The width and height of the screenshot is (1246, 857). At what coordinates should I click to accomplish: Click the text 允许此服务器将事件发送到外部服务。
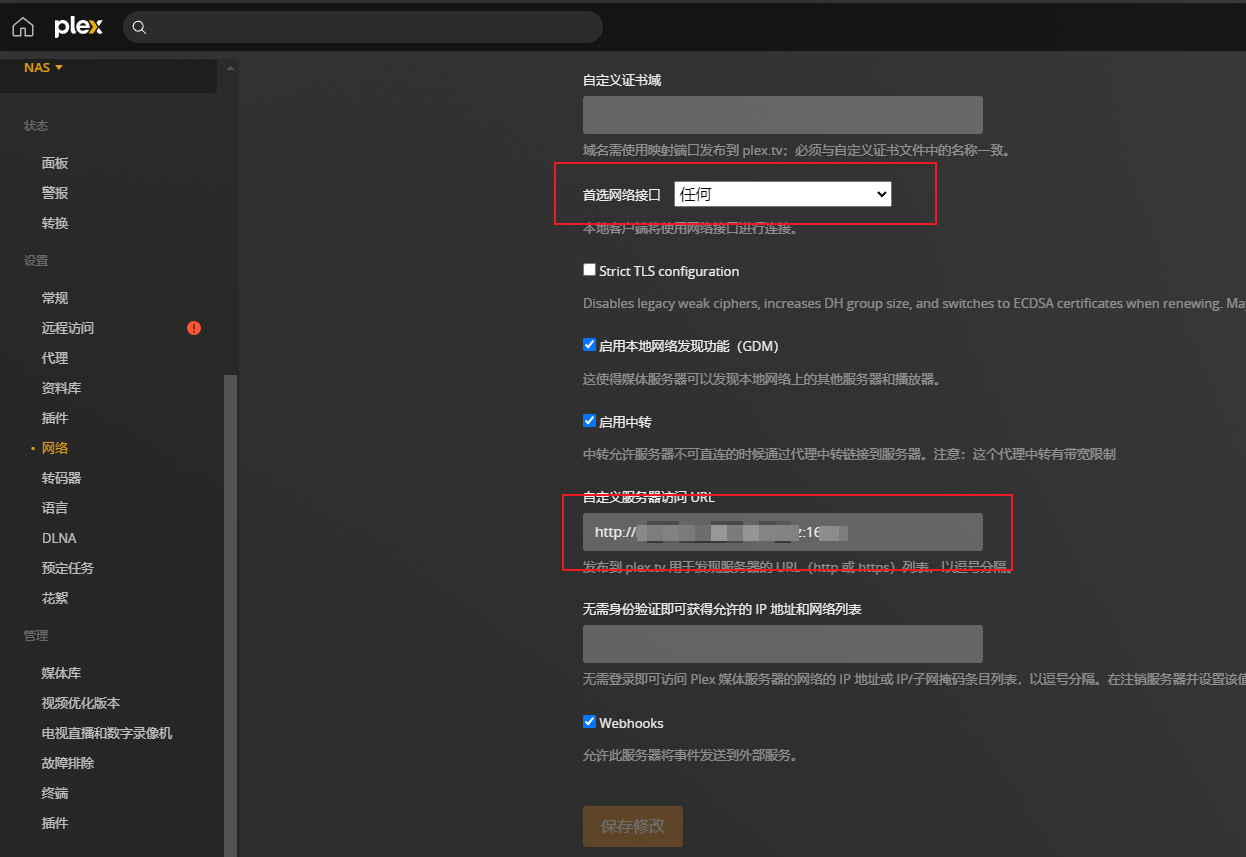pyautogui.click(x=690, y=755)
